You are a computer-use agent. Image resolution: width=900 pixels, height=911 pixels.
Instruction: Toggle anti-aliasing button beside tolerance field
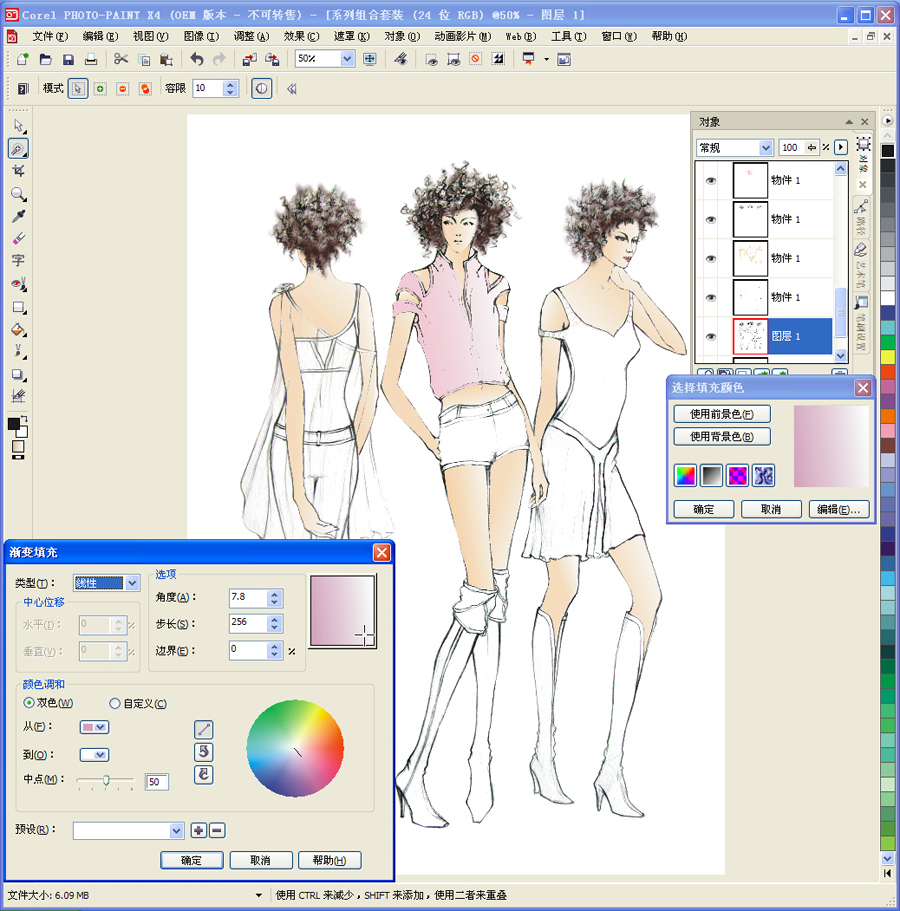click(261, 88)
